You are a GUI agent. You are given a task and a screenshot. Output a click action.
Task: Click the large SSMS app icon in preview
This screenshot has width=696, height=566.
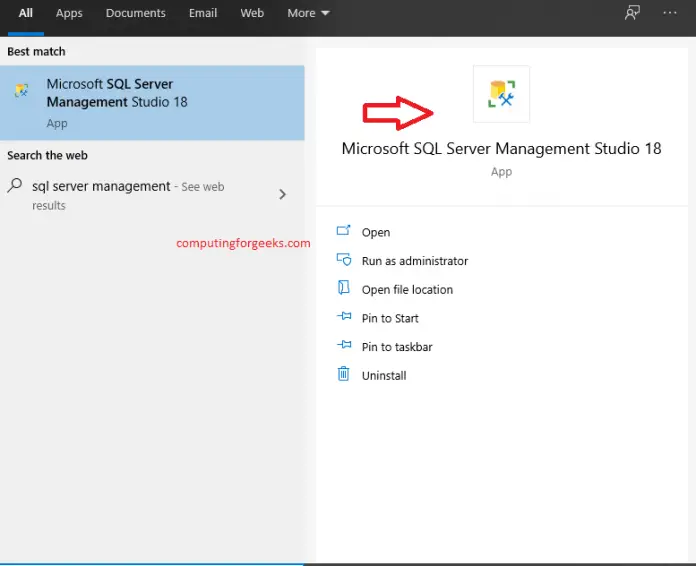click(501, 94)
